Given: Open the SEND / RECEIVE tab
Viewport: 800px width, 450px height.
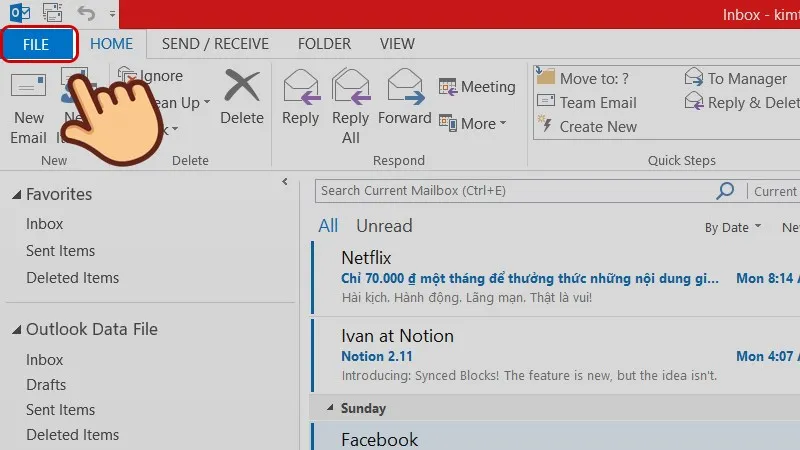Looking at the screenshot, I should point(215,44).
